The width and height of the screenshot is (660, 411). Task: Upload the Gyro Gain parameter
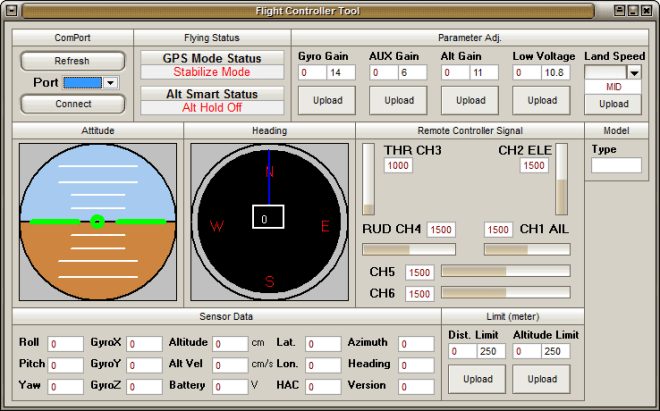[x=326, y=100]
